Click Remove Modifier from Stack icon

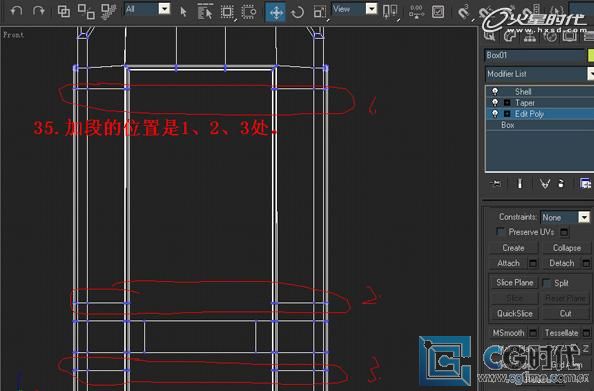[x=561, y=184]
